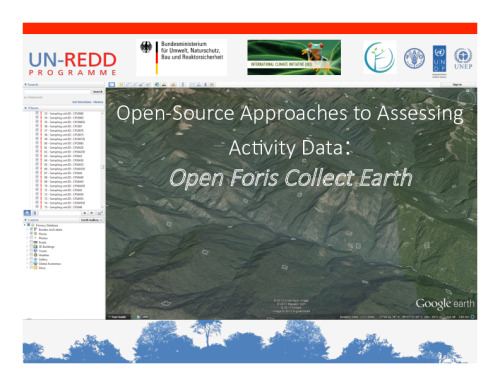Image resolution: width=500 pixels, height=386 pixels.
Task: Open Get Directions link
Action: [x=82, y=102]
